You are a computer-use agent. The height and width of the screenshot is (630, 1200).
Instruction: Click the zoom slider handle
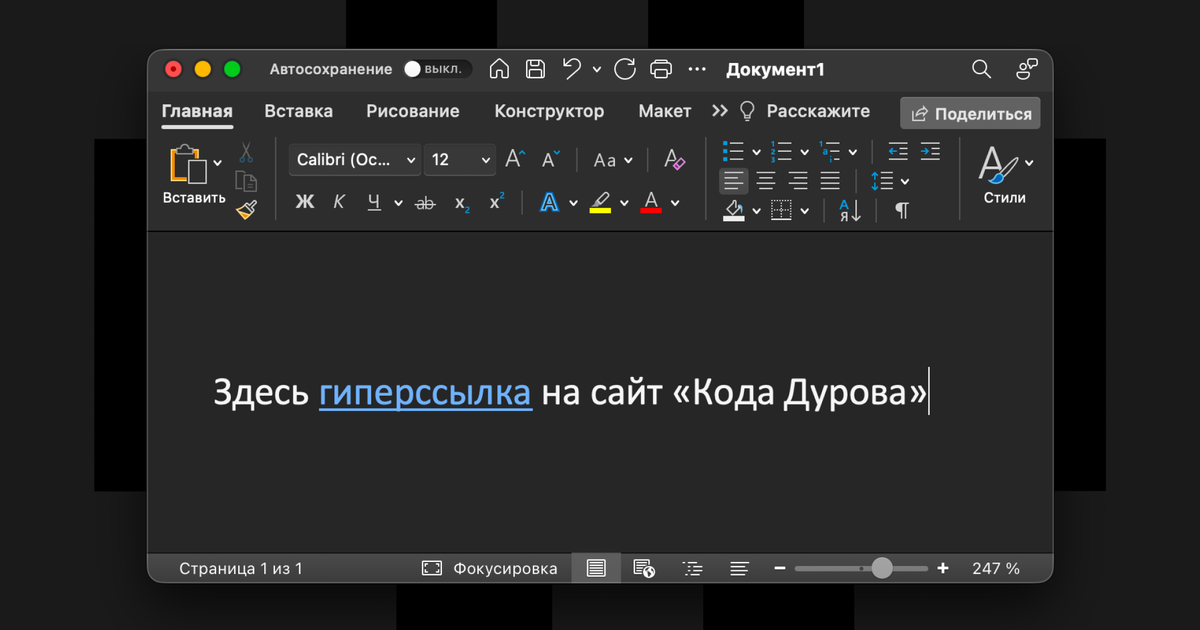click(882, 568)
